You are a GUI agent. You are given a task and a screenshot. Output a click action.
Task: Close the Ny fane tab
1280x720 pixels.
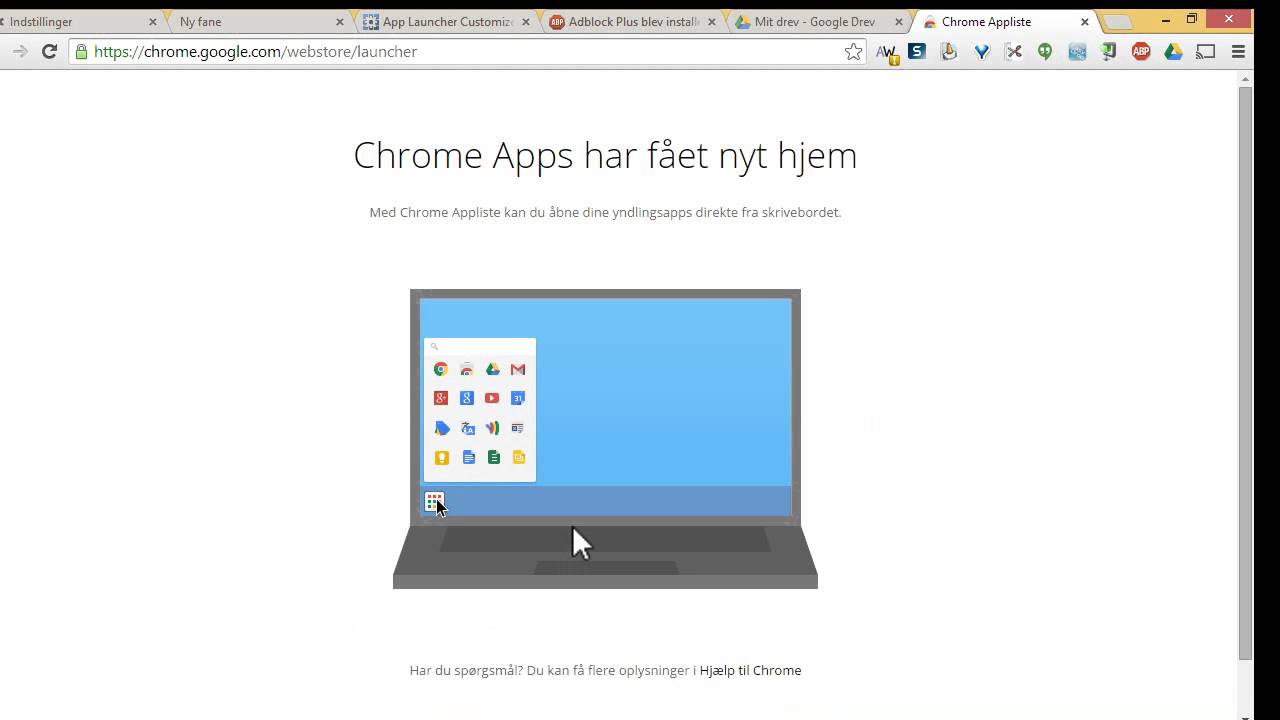(340, 22)
